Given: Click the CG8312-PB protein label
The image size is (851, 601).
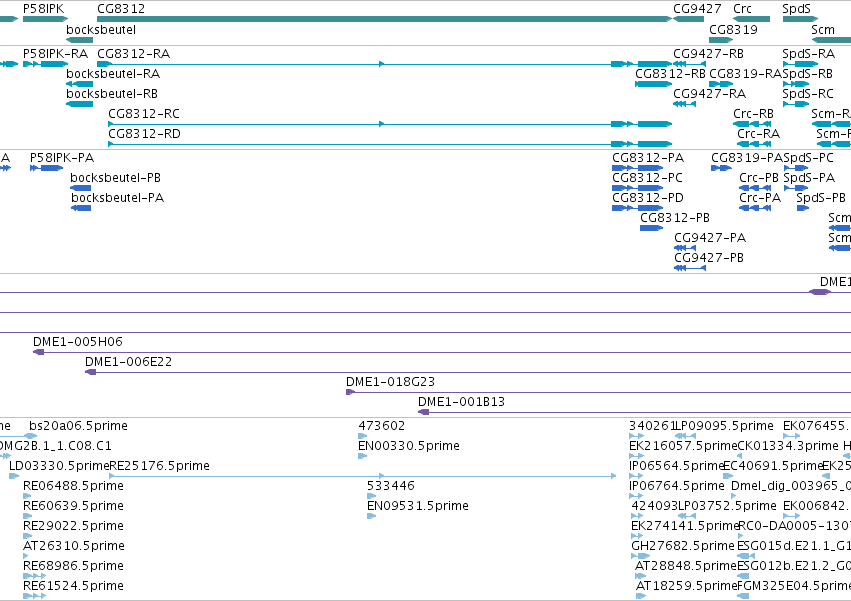Looking at the screenshot, I should (675, 218).
